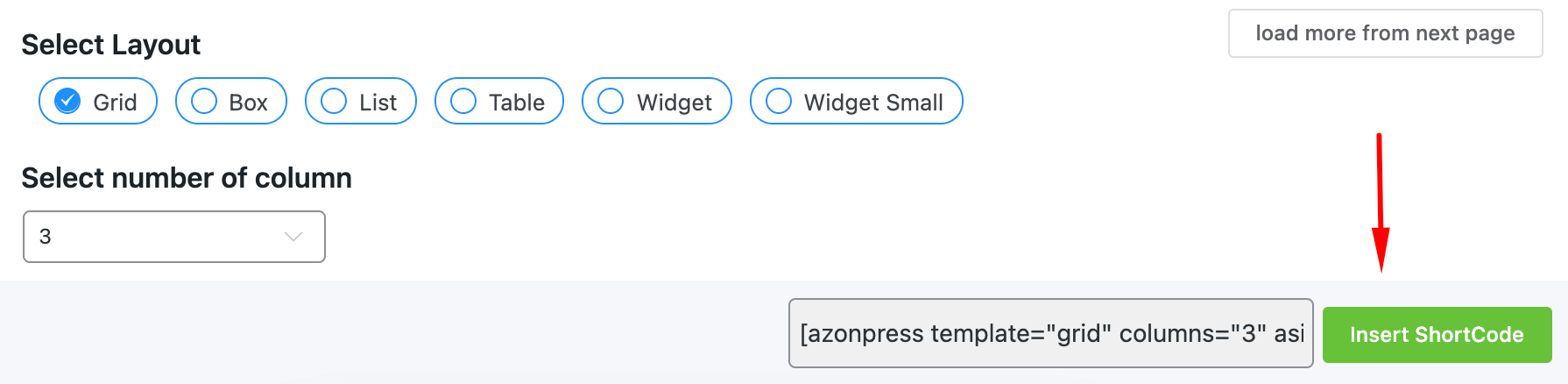1568x384 pixels.
Task: Focus the azonpress shortcode text field
Action: (1051, 333)
